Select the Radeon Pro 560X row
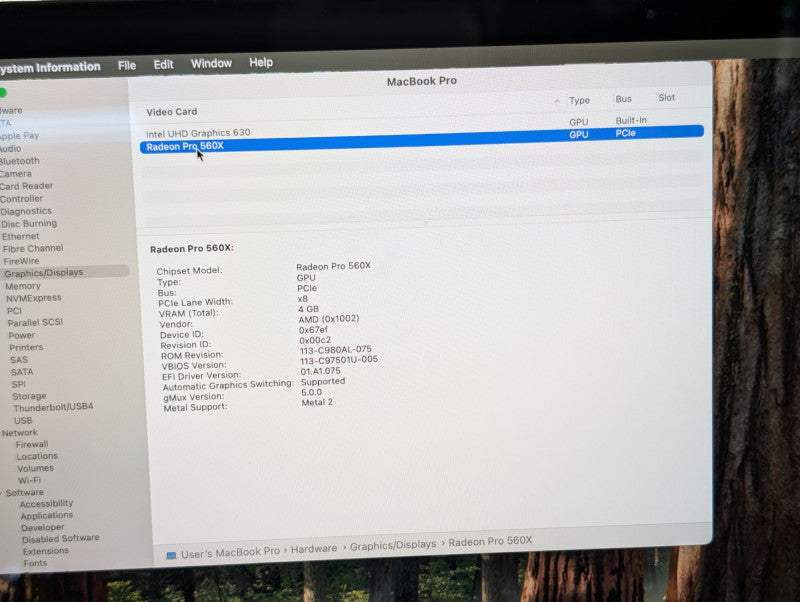 [x=422, y=140]
